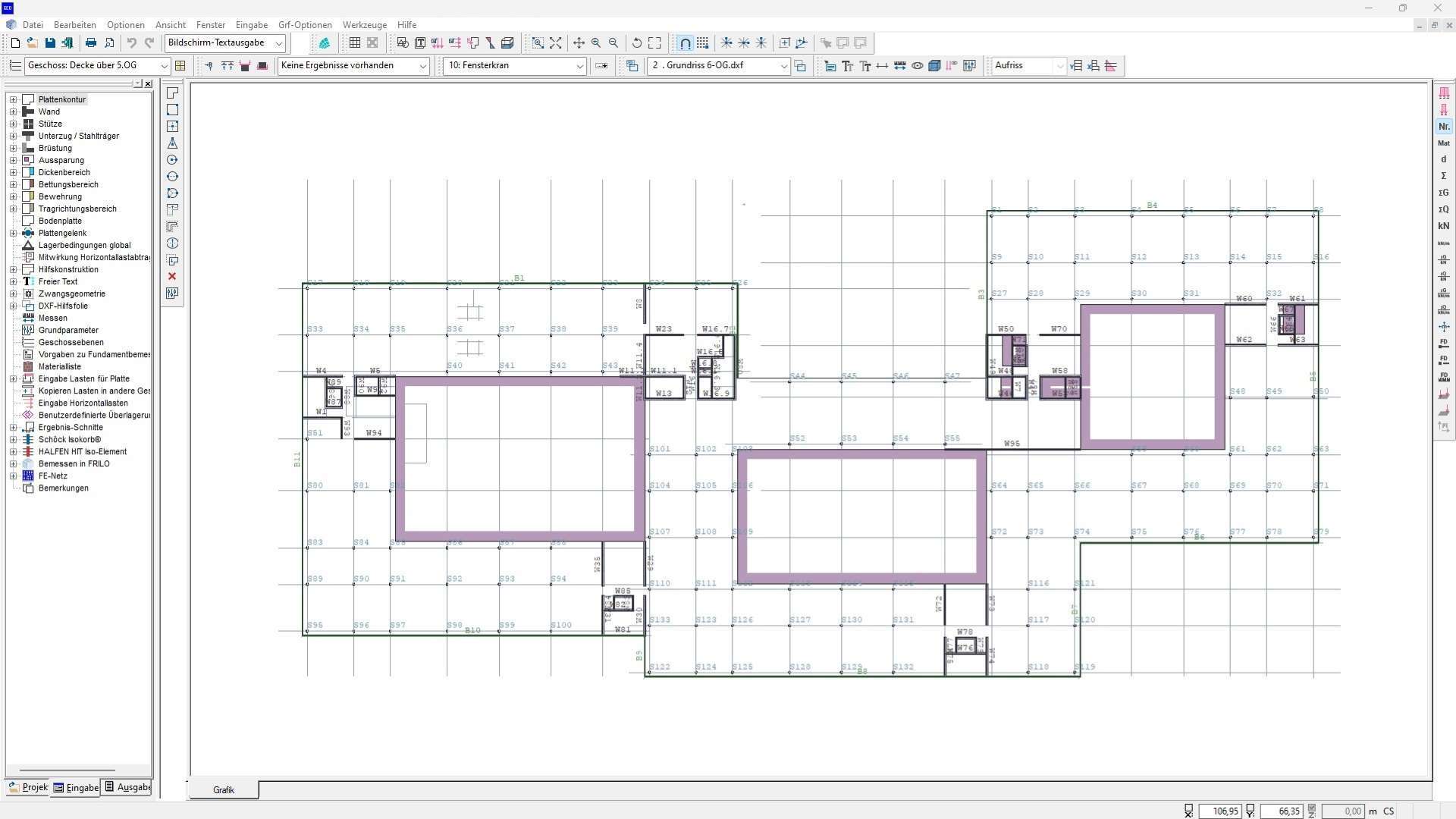Click the save file icon
This screenshot has width=1456, height=819.
click(50, 43)
